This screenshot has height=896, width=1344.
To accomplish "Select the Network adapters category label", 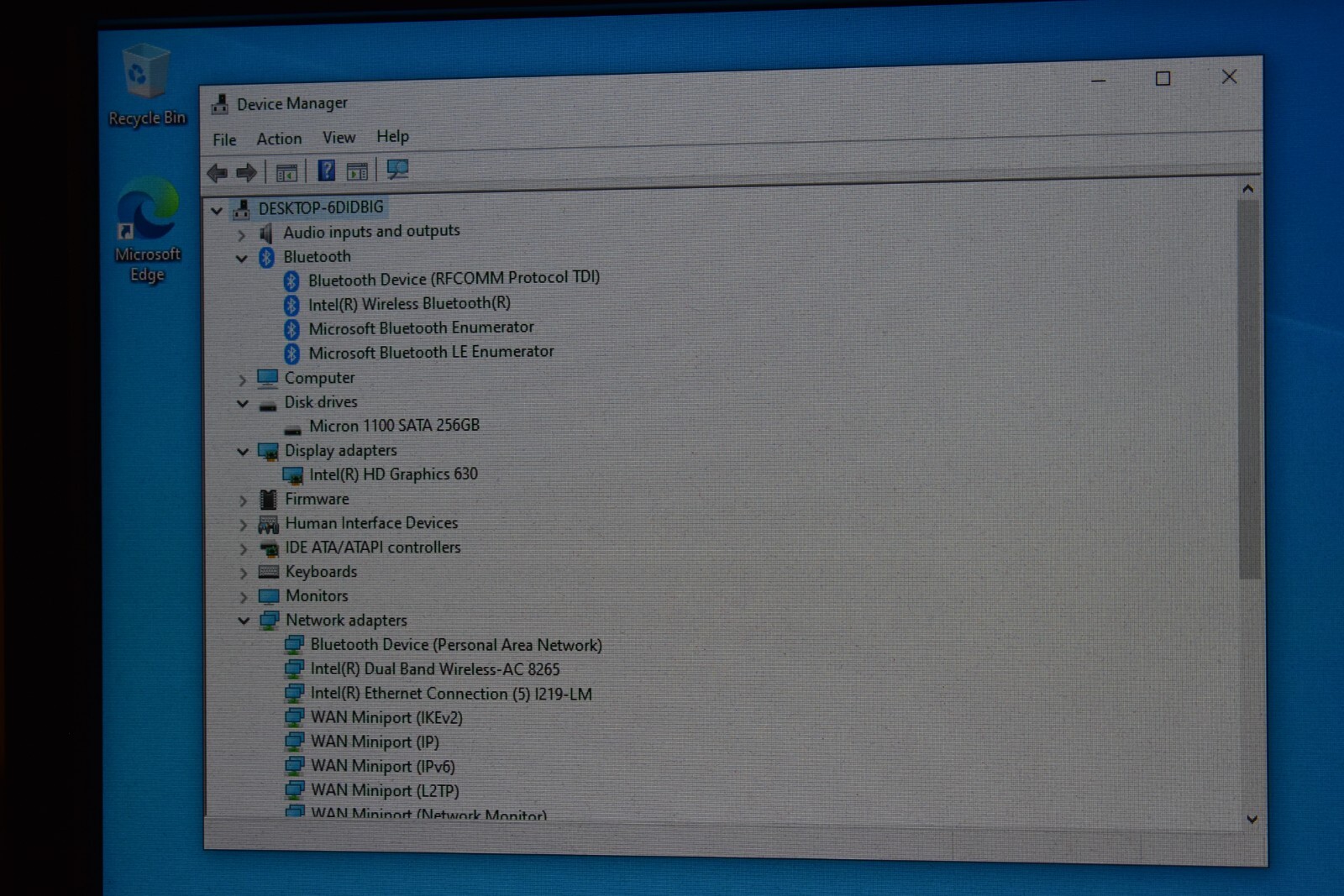I will pos(346,621).
